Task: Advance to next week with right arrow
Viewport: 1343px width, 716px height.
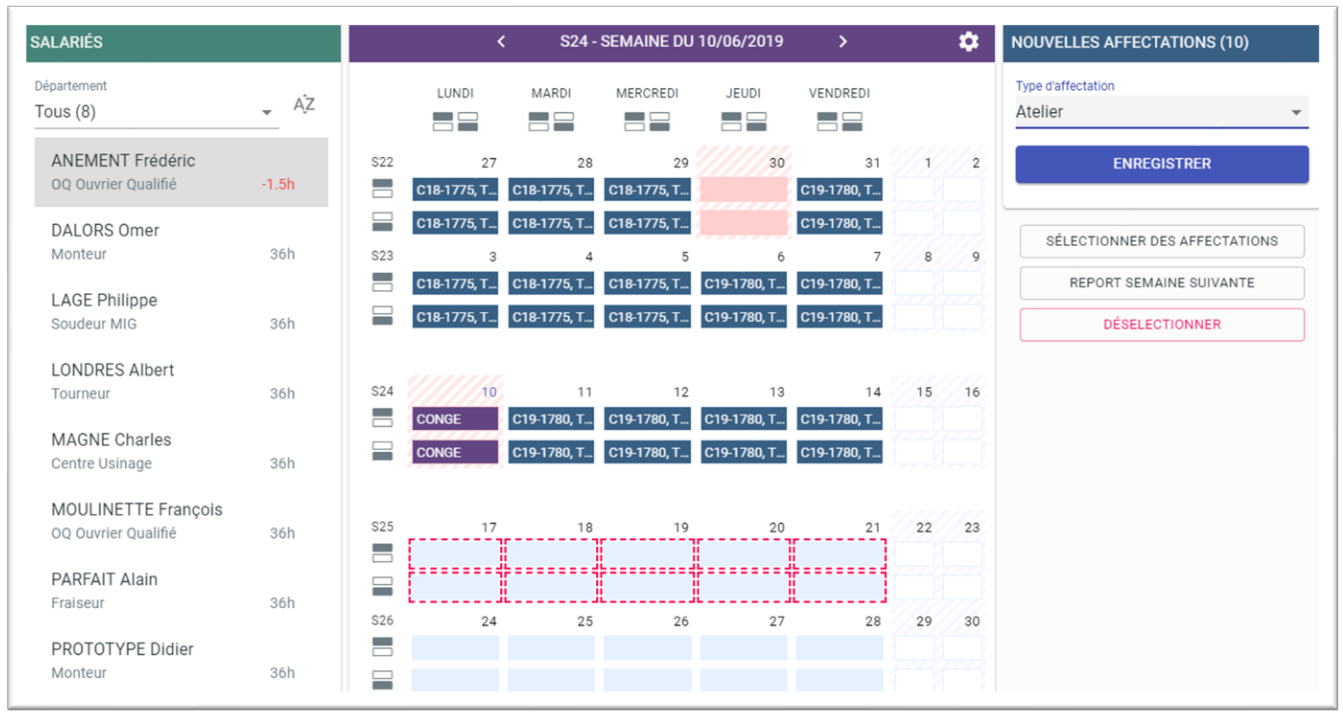Action: pos(842,42)
